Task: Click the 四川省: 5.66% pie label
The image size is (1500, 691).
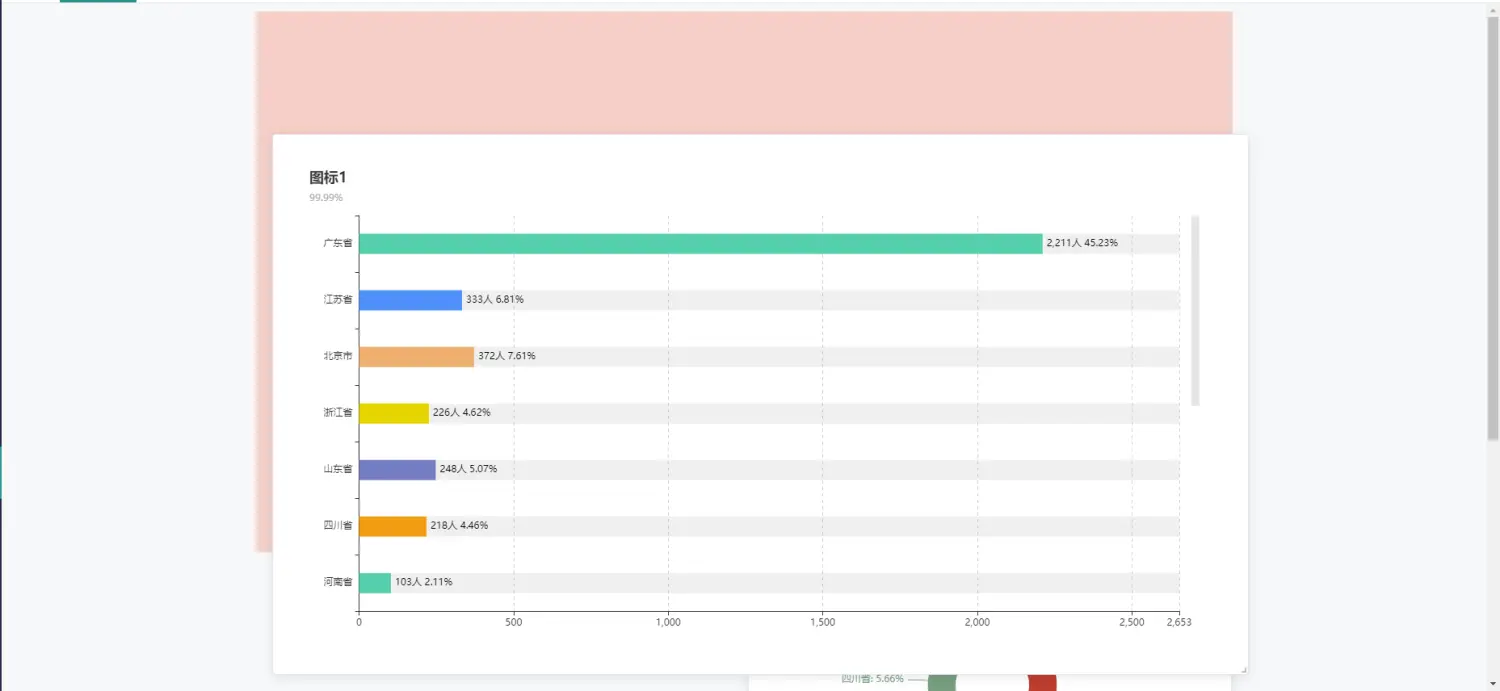Action: pyautogui.click(x=872, y=679)
